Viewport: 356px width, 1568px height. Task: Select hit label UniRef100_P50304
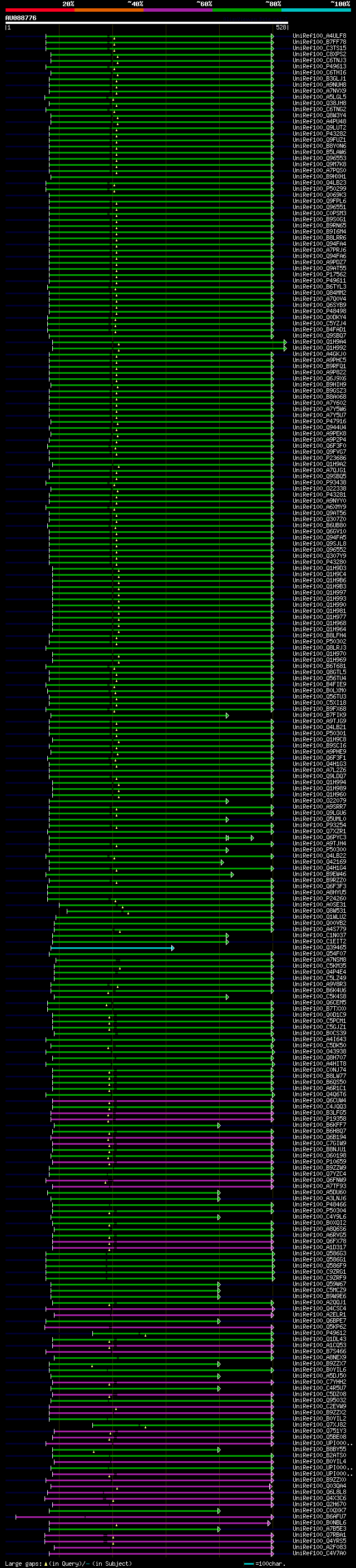tap(319, 1211)
